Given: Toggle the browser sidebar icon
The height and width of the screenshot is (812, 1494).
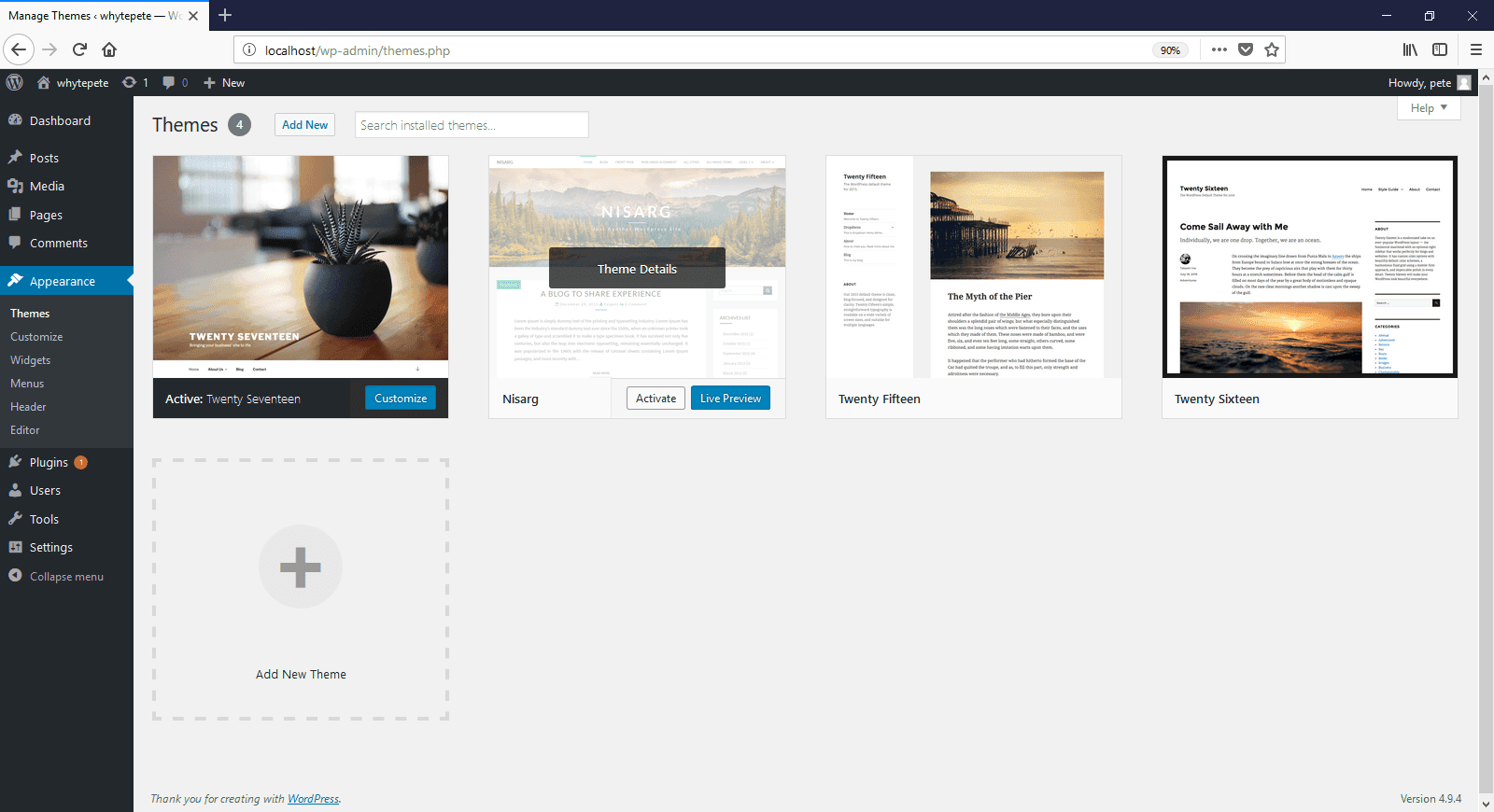Looking at the screenshot, I should coord(1440,49).
